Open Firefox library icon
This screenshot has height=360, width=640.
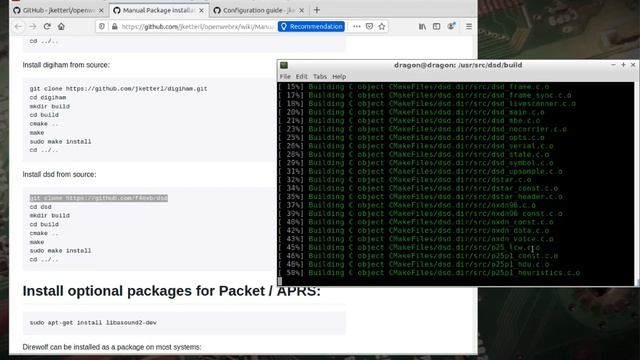click(422, 27)
